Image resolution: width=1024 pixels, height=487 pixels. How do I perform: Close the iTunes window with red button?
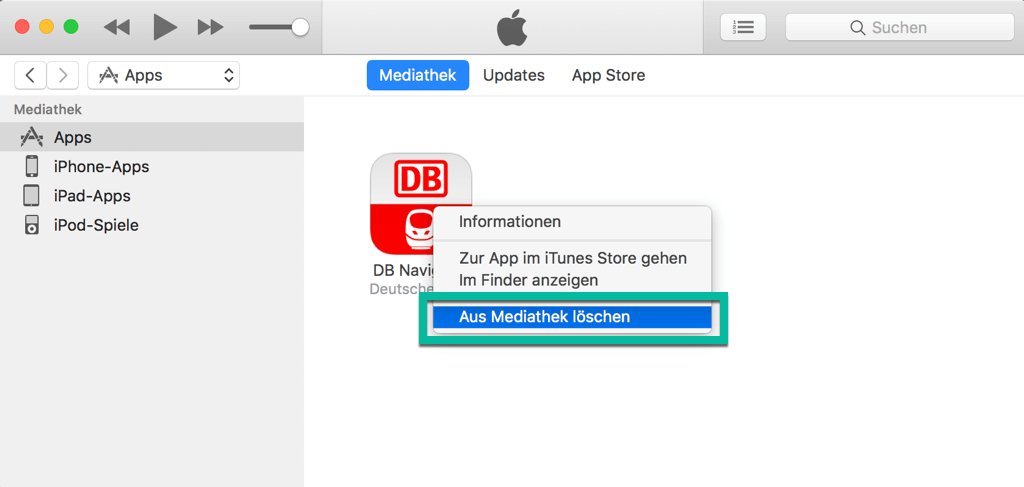22,27
